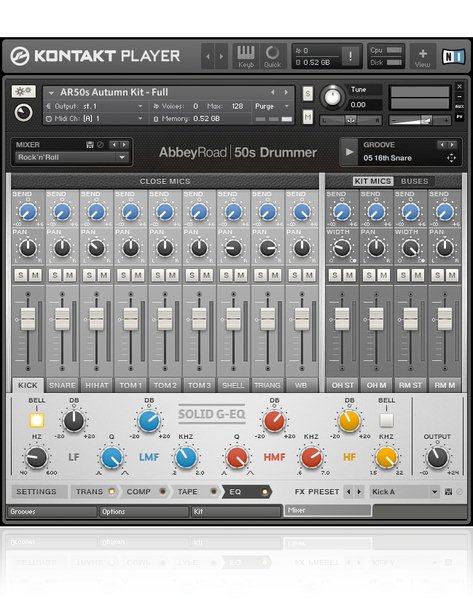This screenshot has height=600, width=473.
Task: Mute the SNARE channel
Action: 69,275
